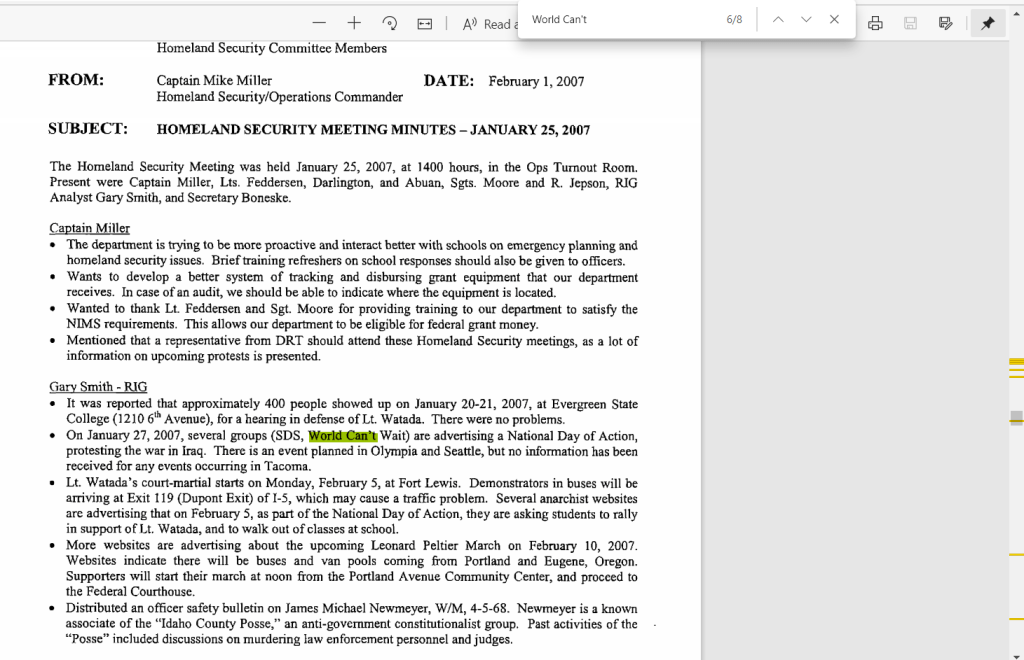Zoom in using the plus icon
This screenshot has width=1024, height=660.
click(354, 23)
